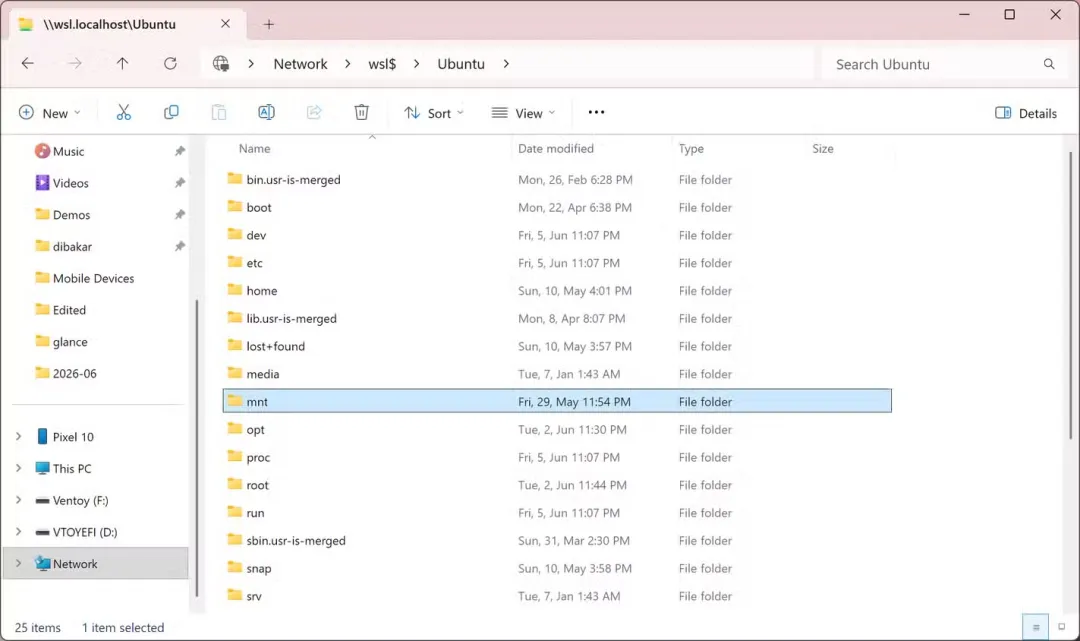Viewport: 1080px width, 641px height.
Task: Switch to details list view icon in status bar
Action: [1036, 627]
